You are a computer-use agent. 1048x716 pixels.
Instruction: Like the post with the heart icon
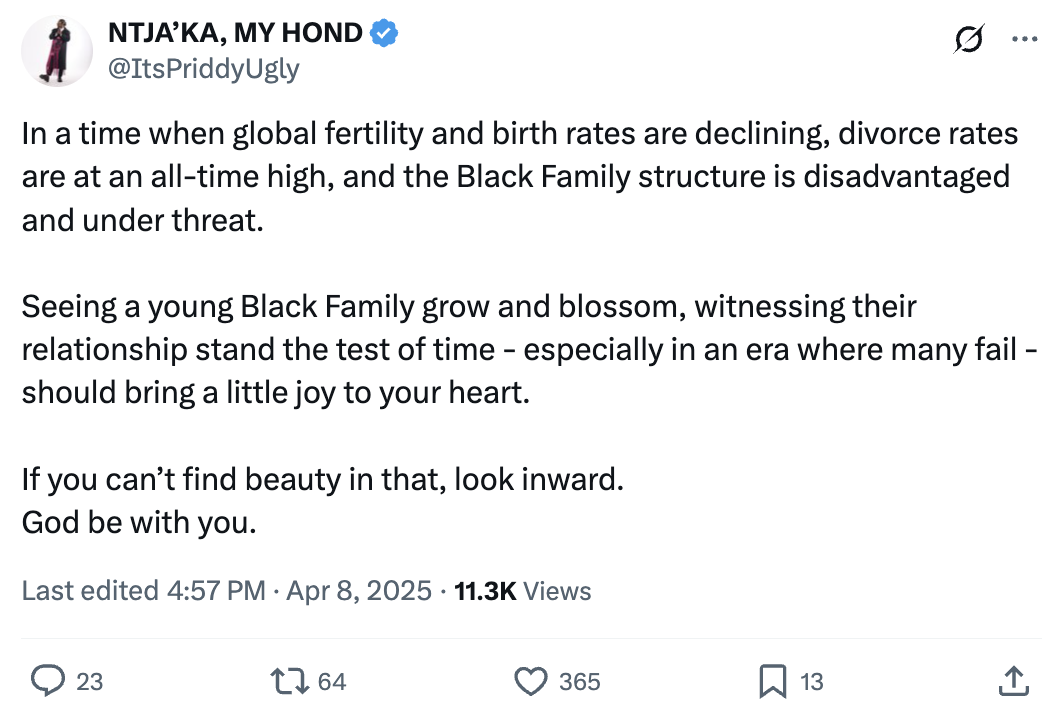tap(531, 681)
